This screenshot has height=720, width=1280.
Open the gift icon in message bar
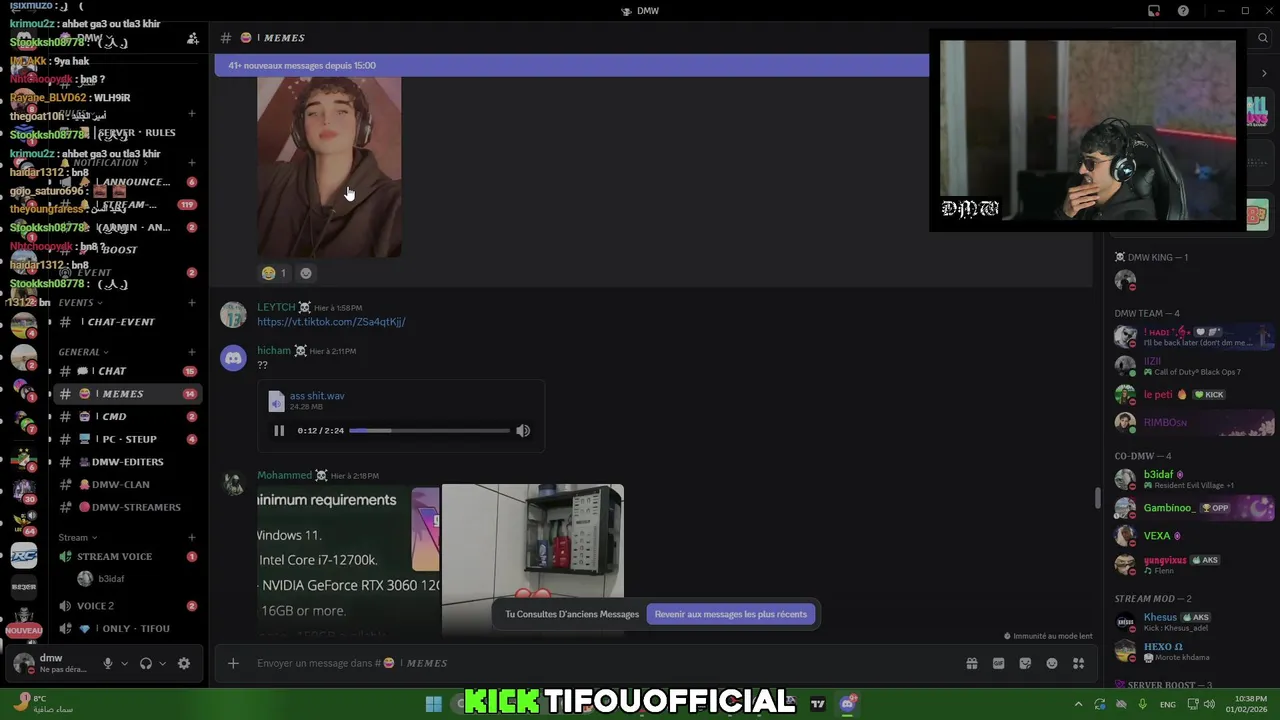tap(971, 663)
